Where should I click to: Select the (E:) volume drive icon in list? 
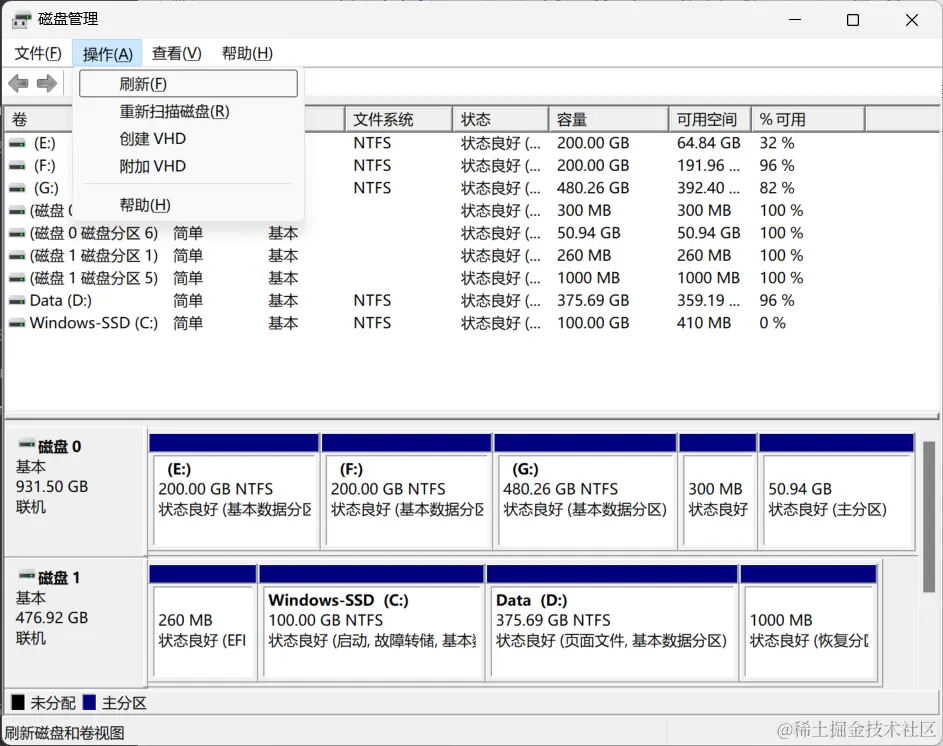pos(17,143)
